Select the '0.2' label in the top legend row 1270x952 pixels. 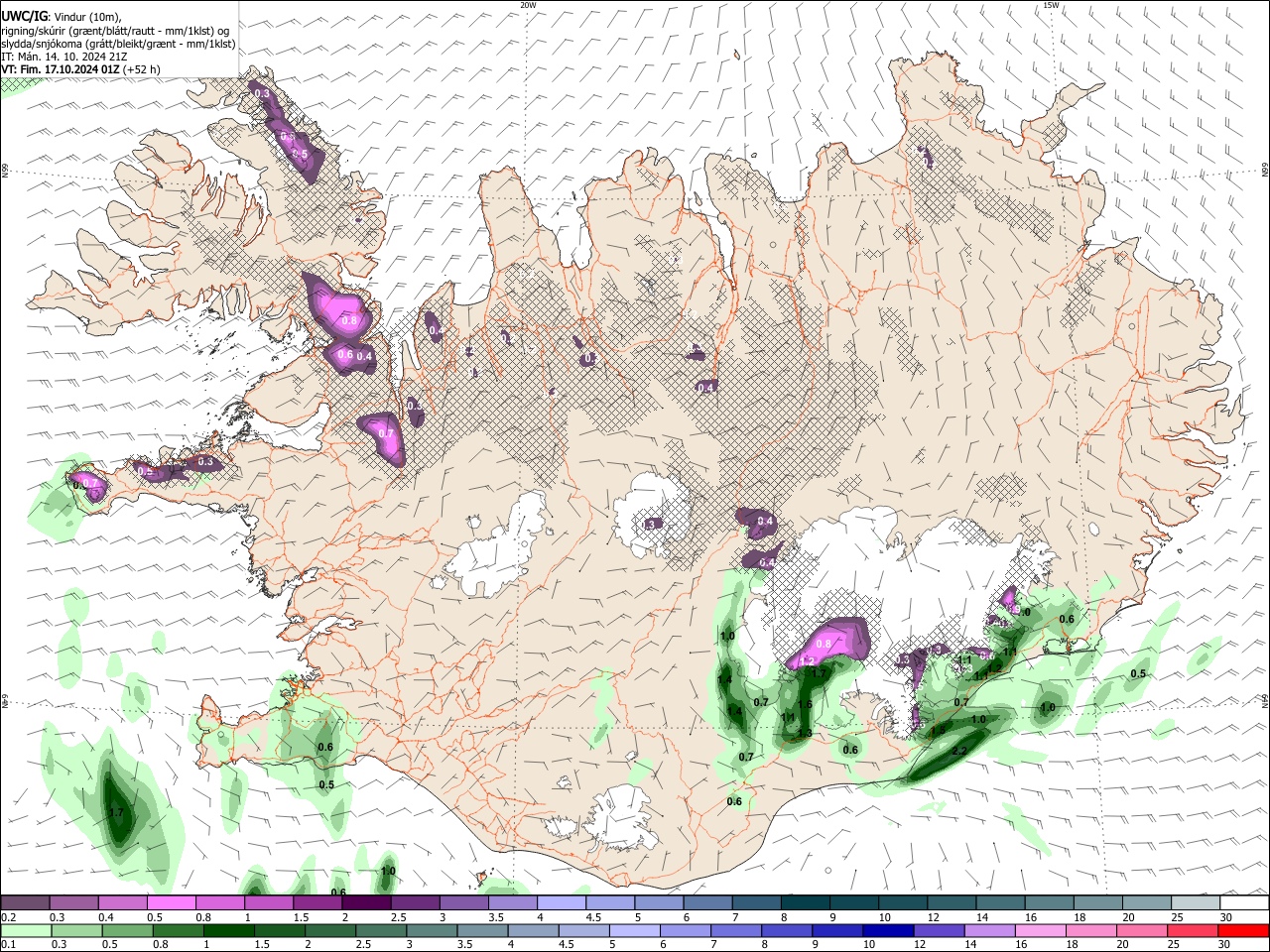[x=8, y=917]
